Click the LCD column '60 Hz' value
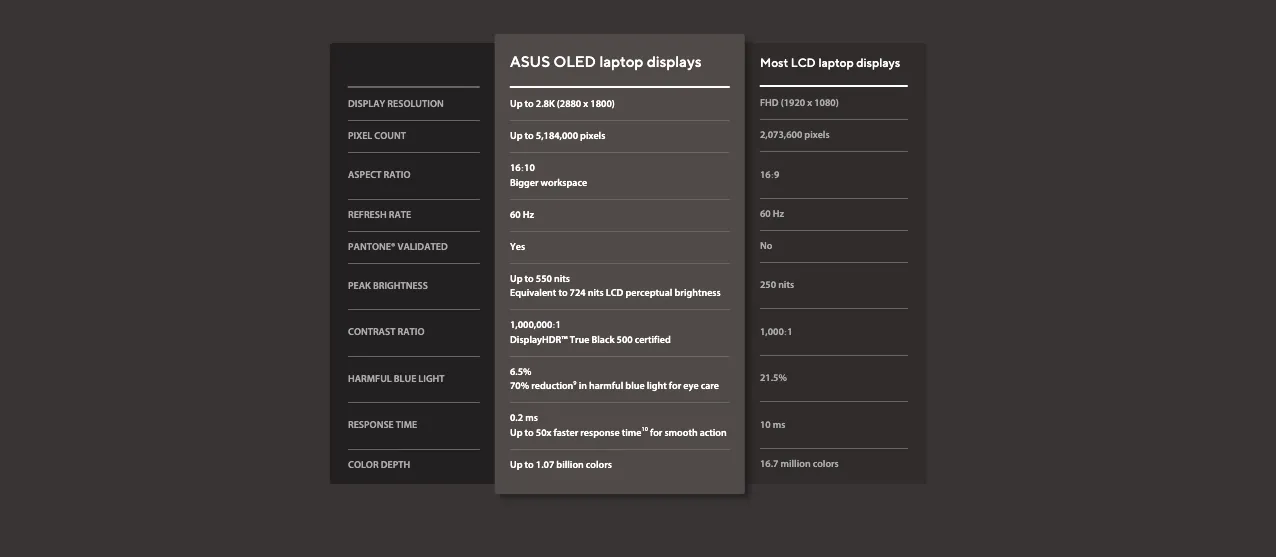 coord(772,214)
